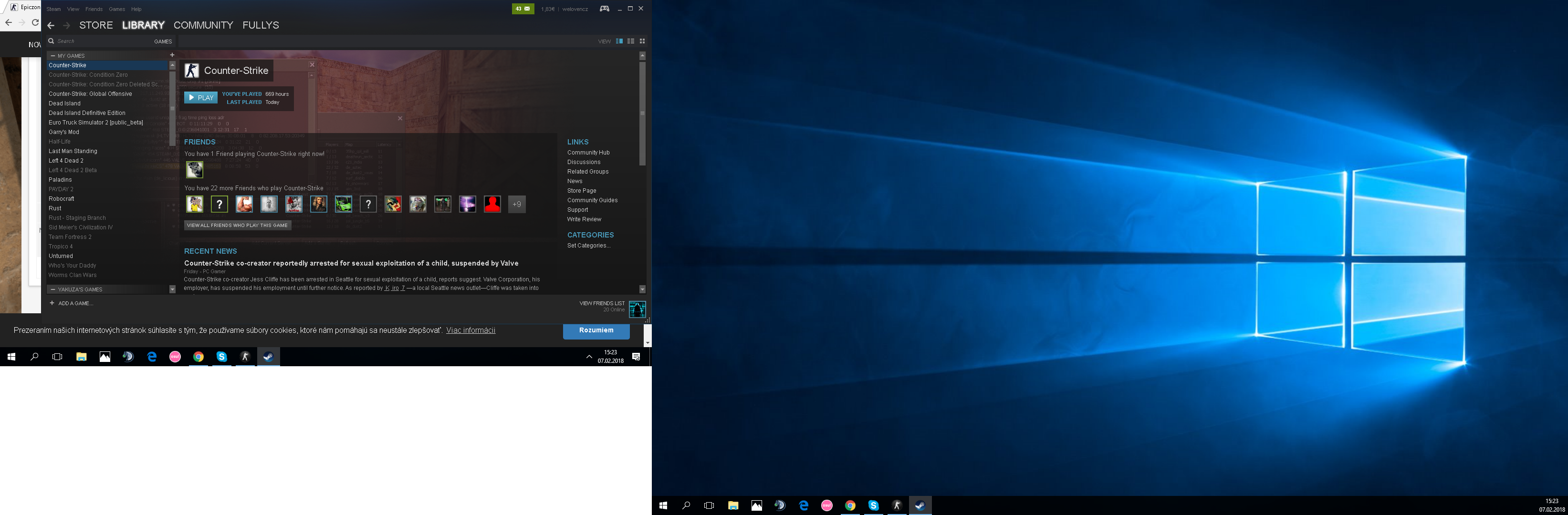Open the Friends menu in menu bar
Screen dimensions: 1568x515
coord(94,9)
